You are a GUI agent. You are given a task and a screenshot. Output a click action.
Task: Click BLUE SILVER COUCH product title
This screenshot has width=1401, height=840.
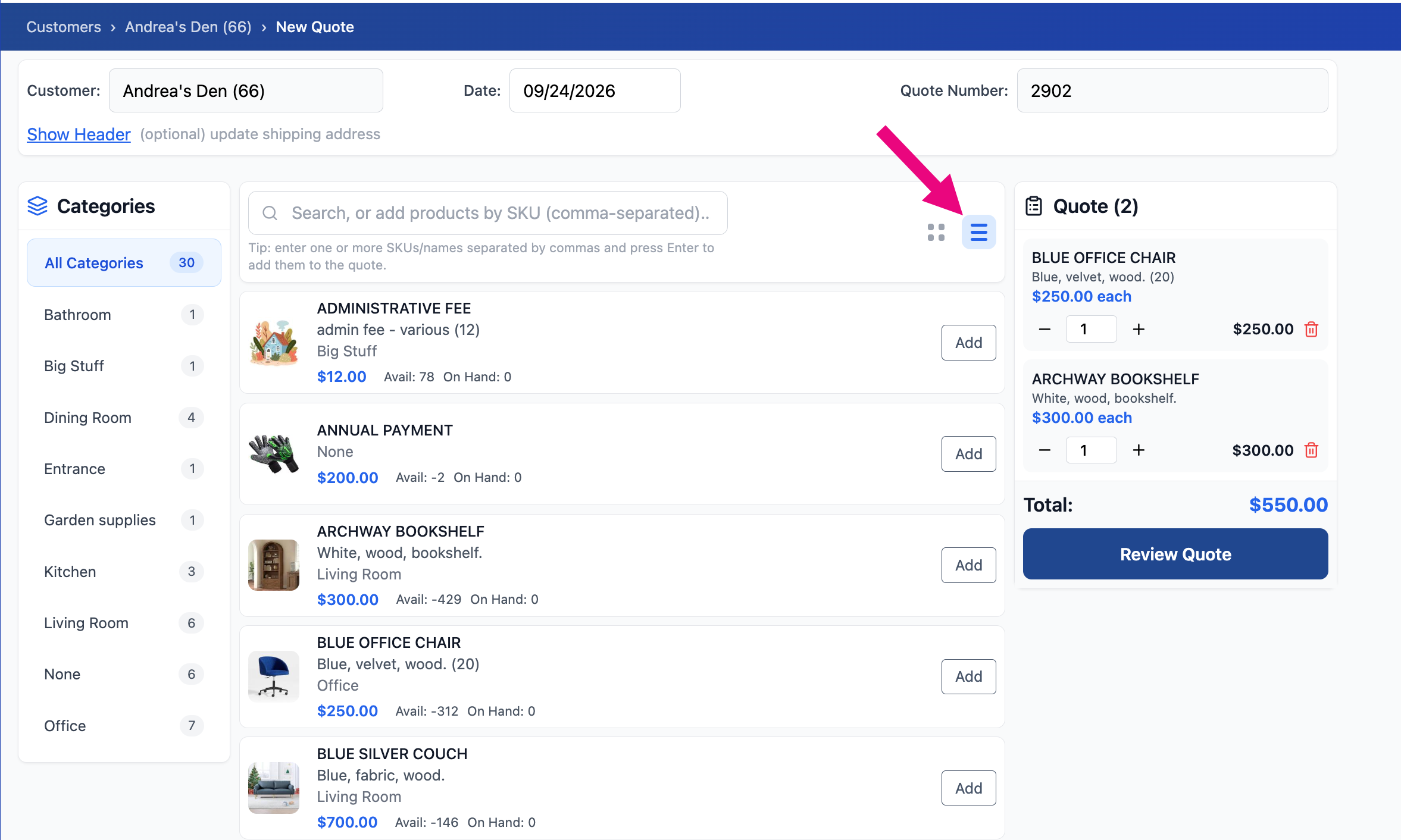392,754
